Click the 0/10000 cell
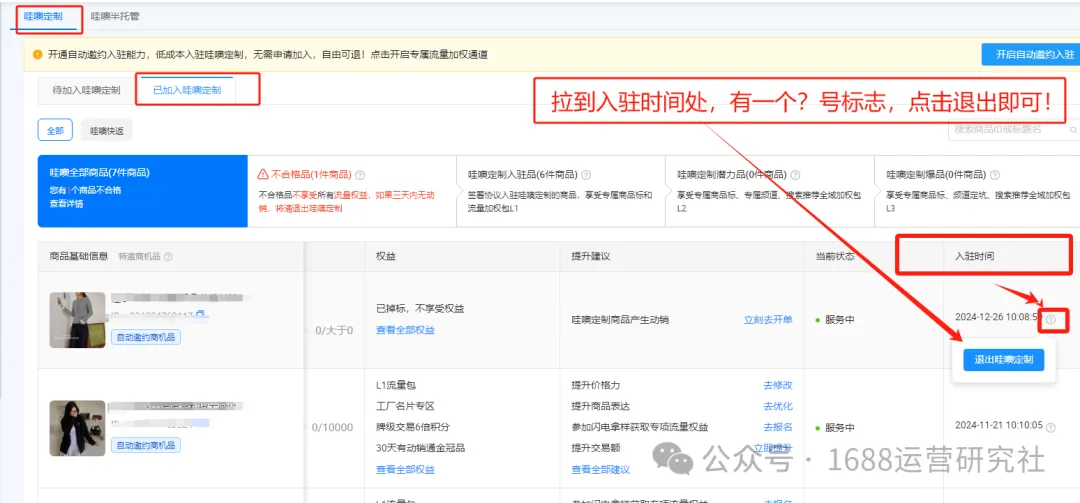This screenshot has width=1080, height=503. [x=332, y=427]
